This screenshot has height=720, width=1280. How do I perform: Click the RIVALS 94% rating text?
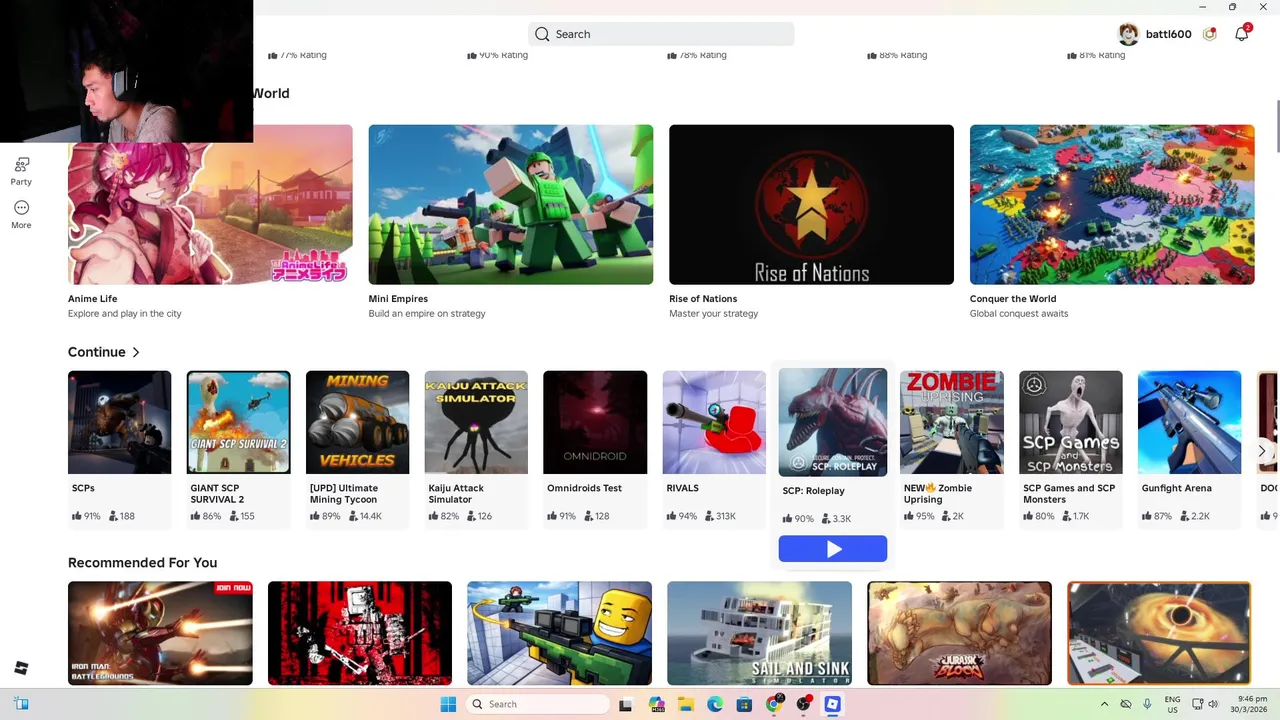682,516
